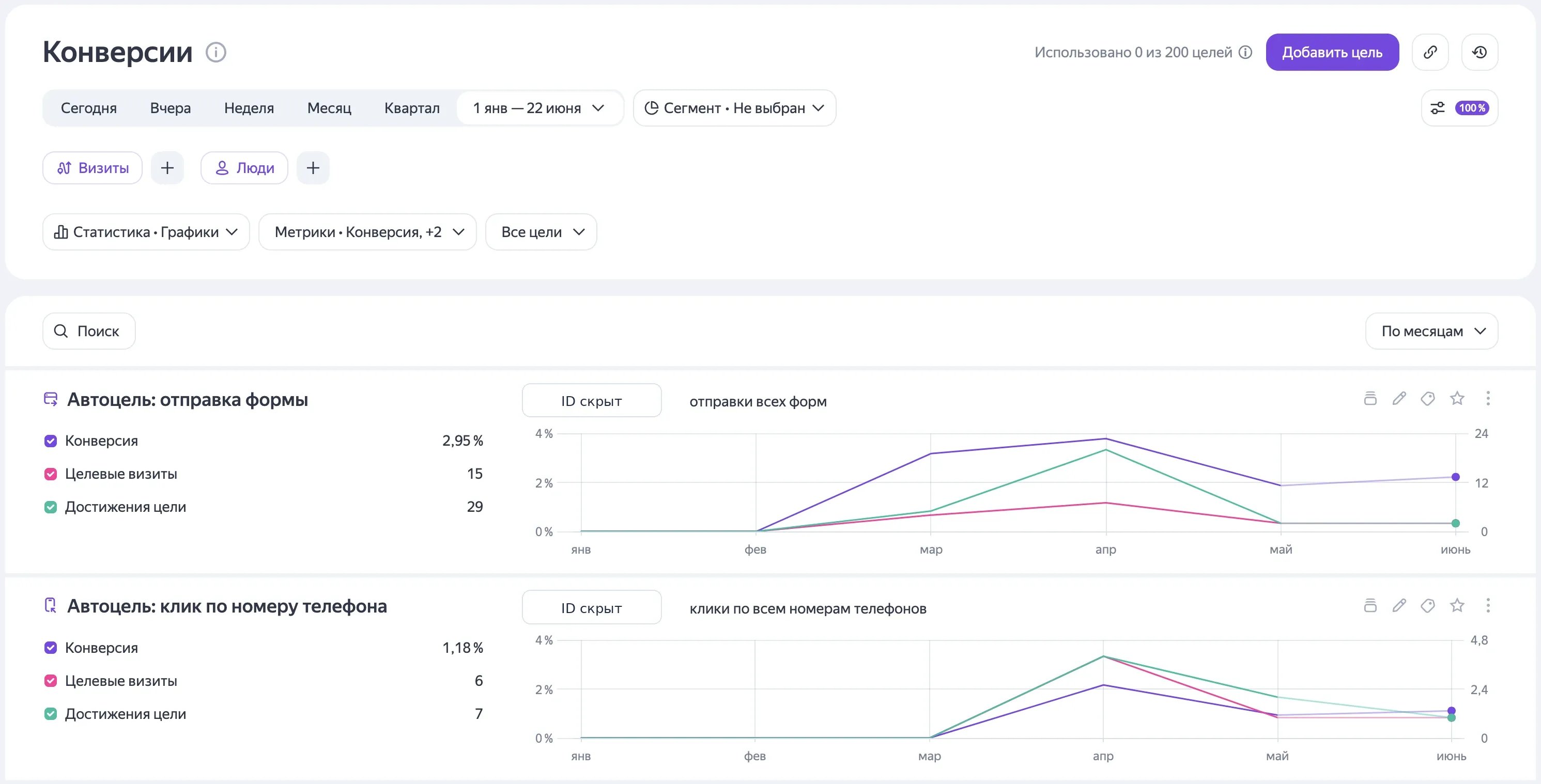Toggle Целевые визиты checkbox for отправка формы
The image size is (1541, 784).
click(x=51, y=474)
